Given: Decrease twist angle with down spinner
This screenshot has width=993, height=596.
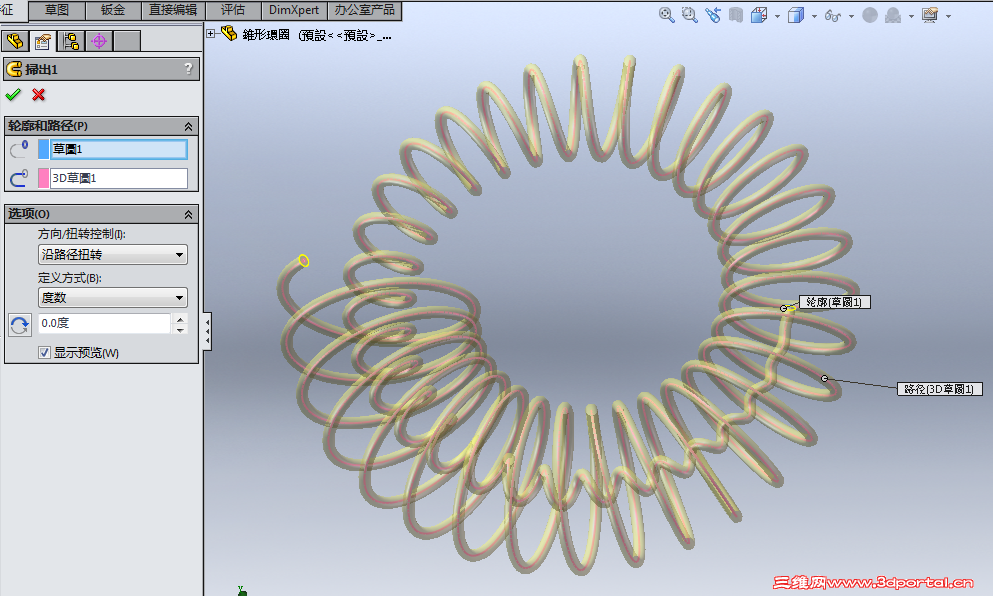Looking at the screenshot, I should pos(180,329).
